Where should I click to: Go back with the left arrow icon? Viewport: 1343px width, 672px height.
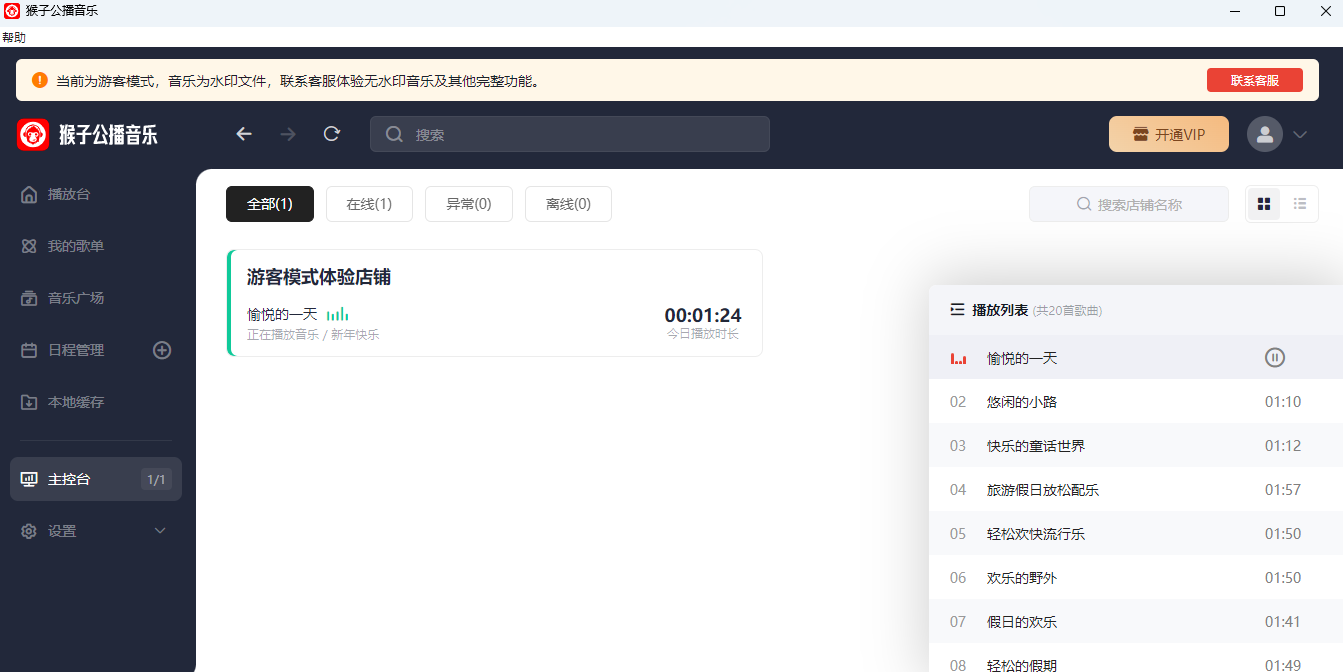244,134
